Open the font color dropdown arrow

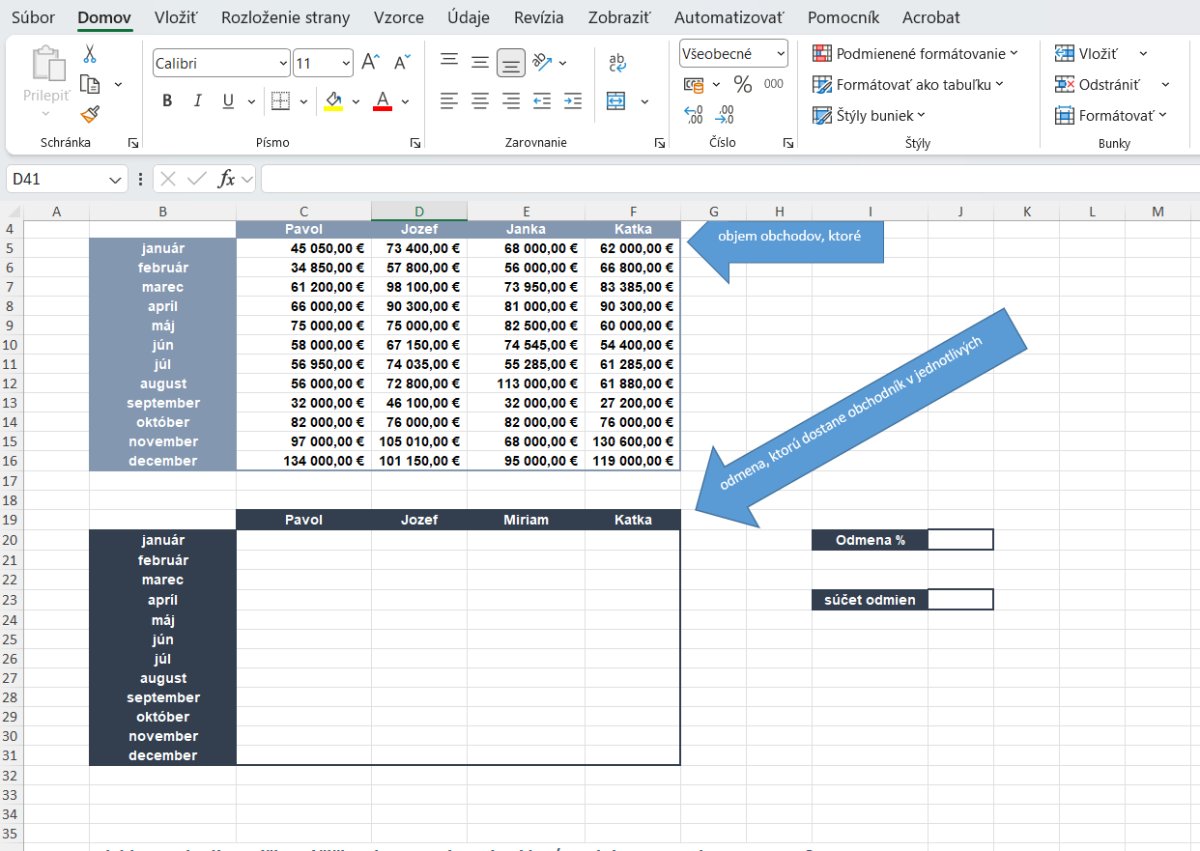click(x=405, y=101)
